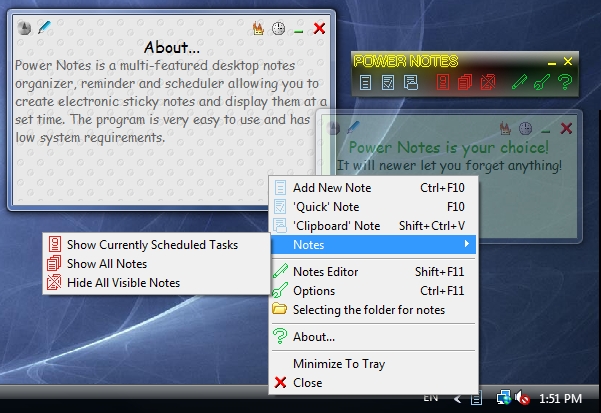The width and height of the screenshot is (601, 413).
Task: Click the round gray icon on About note
Action: pyautogui.click(x=24, y=28)
